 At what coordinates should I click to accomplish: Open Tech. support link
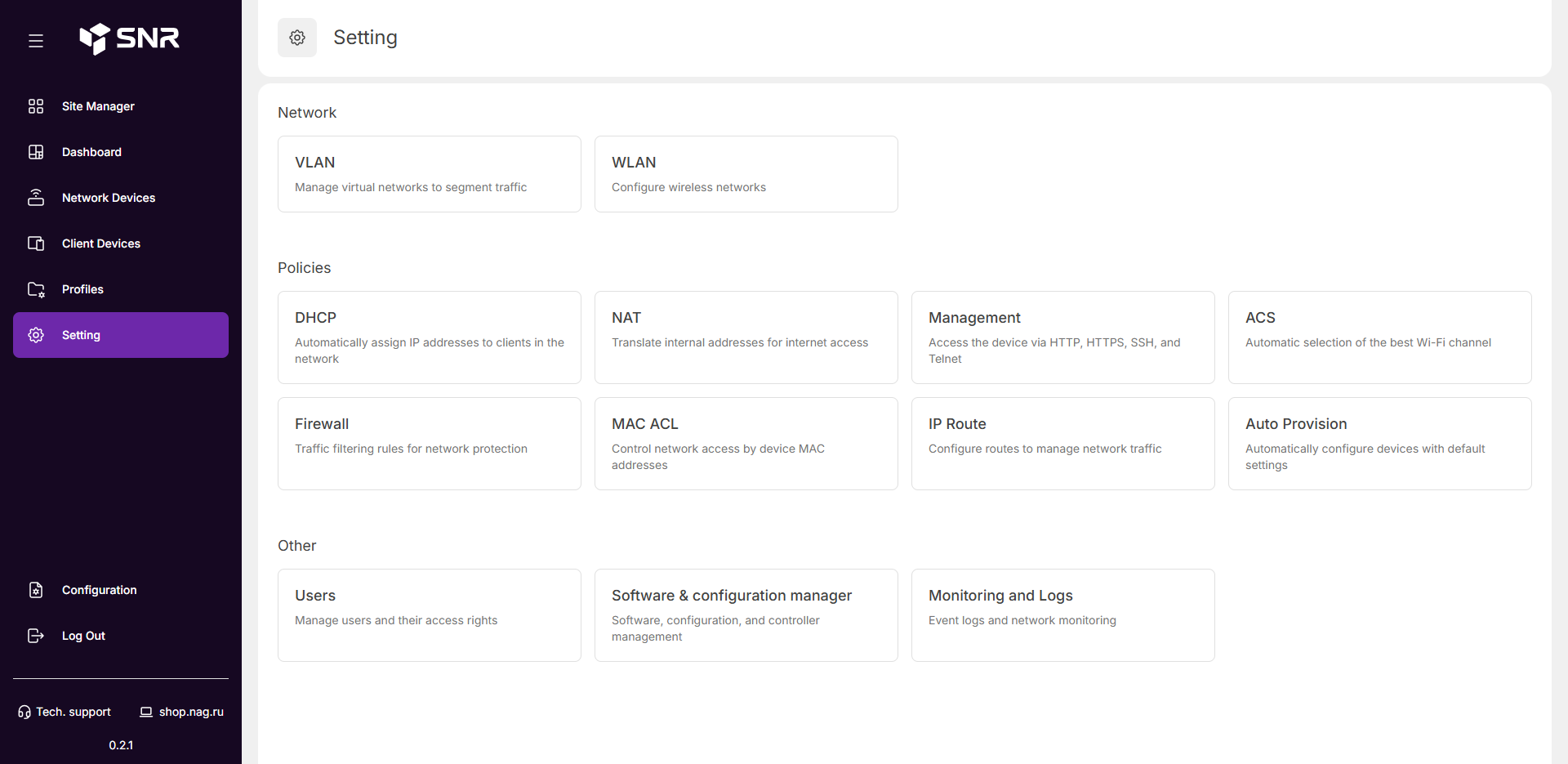65,713
